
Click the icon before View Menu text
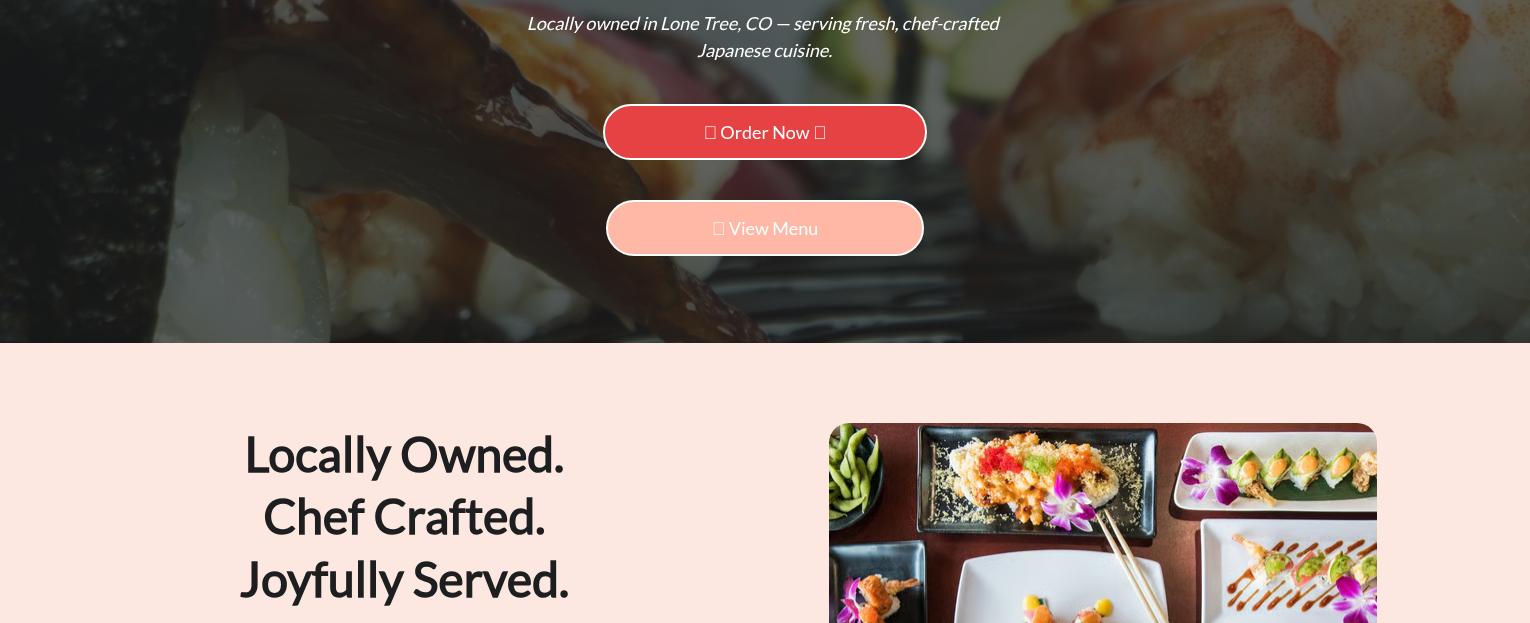[x=718, y=228]
